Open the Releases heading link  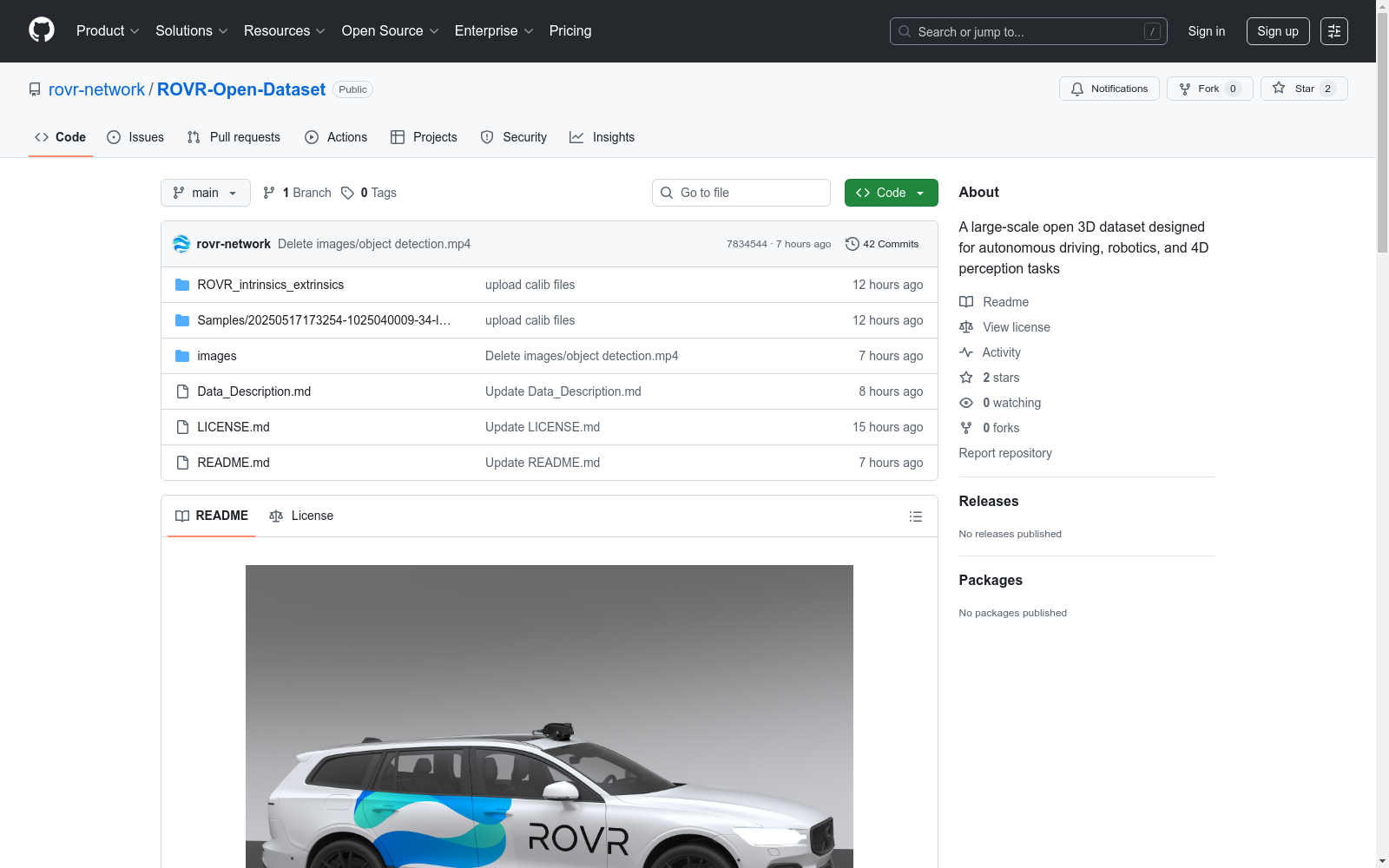[x=989, y=501]
